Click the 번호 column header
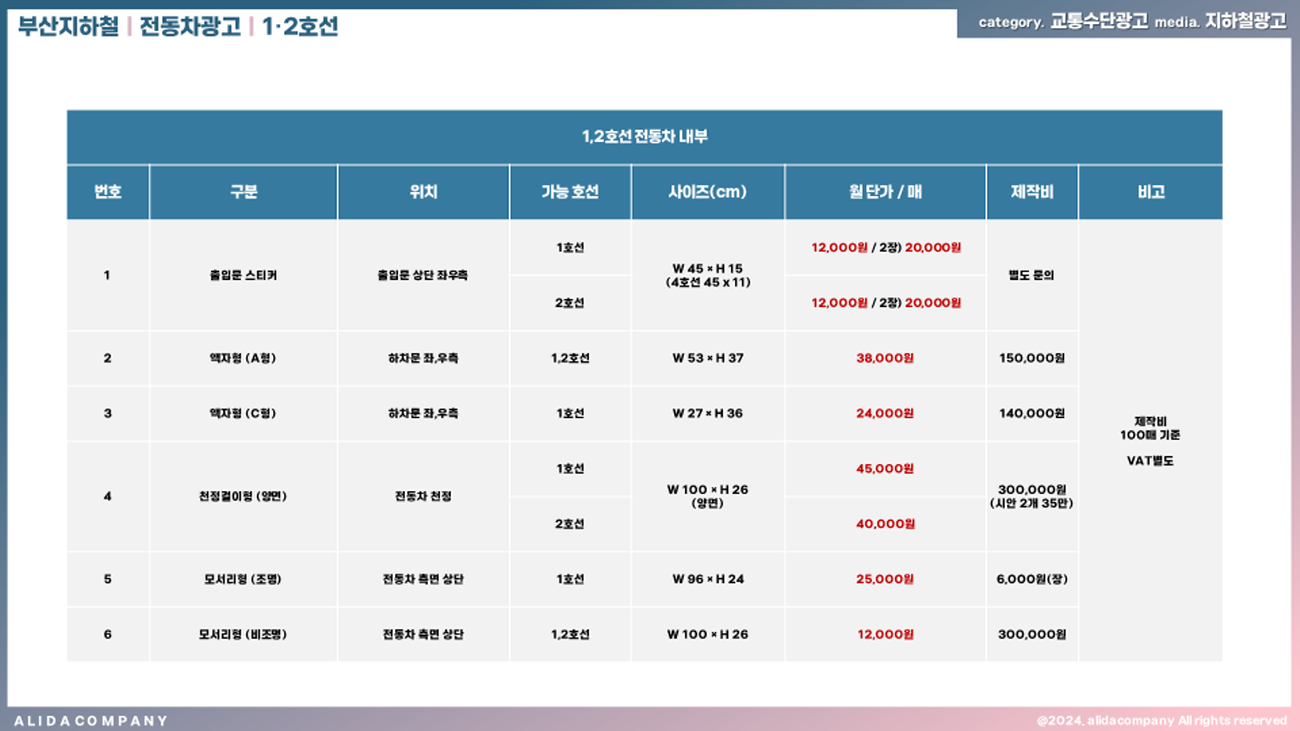This screenshot has height=731, width=1300. pos(108,192)
